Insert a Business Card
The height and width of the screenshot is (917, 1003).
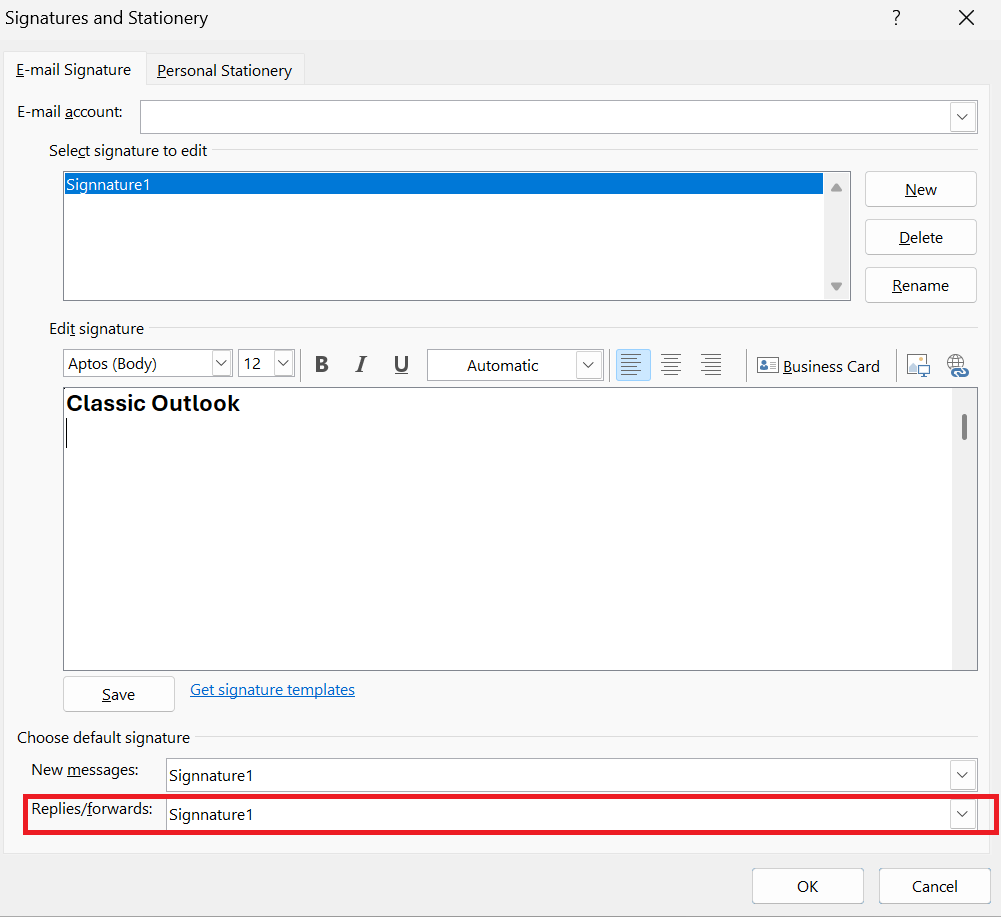(818, 366)
